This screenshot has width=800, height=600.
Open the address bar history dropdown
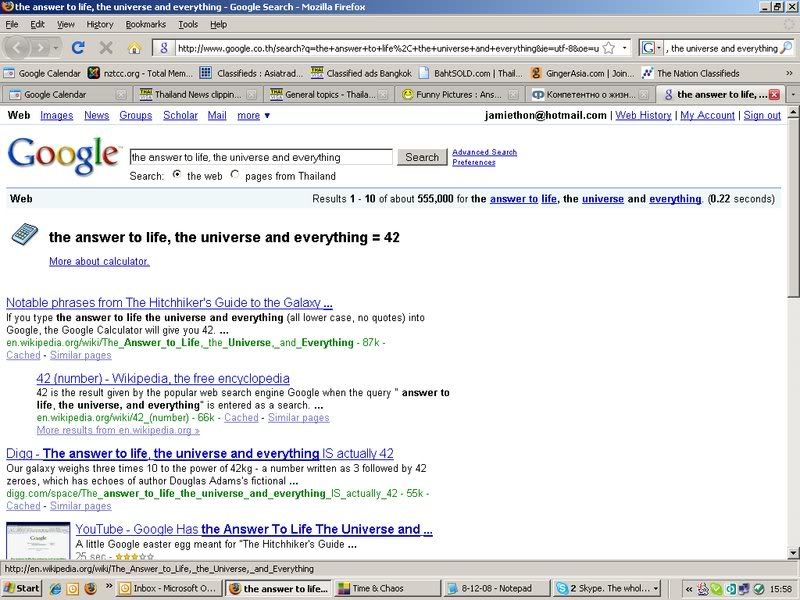[624, 48]
